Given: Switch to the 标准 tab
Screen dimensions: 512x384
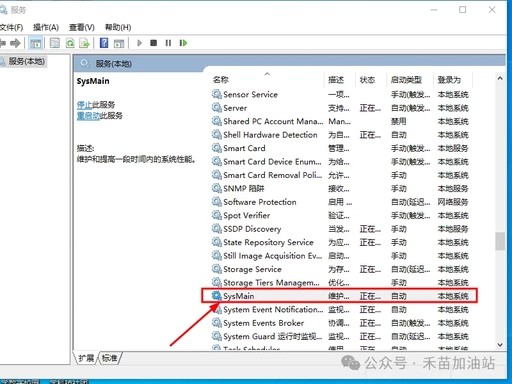Looking at the screenshot, I should click(109, 358).
